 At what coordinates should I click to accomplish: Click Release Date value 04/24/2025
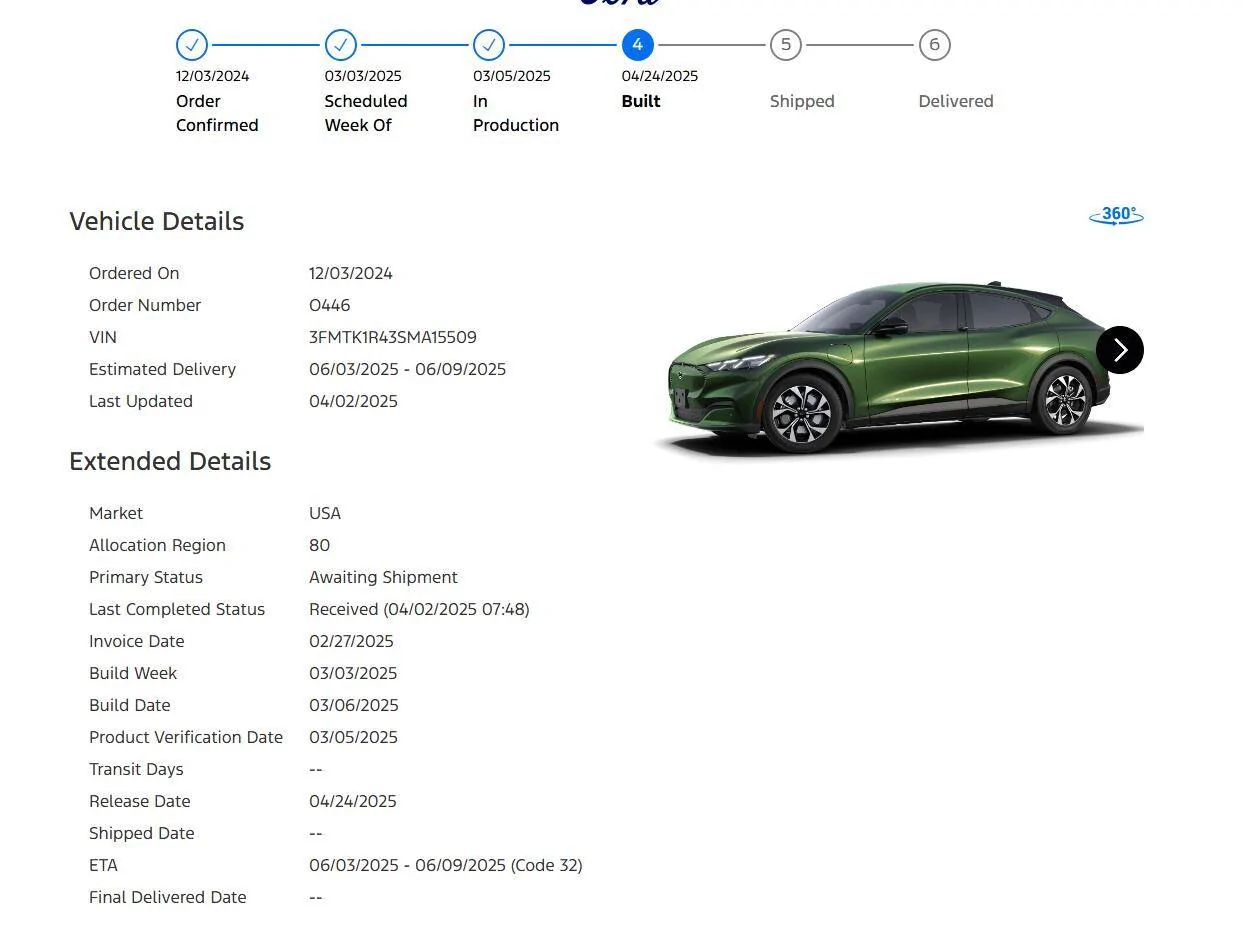tap(353, 801)
